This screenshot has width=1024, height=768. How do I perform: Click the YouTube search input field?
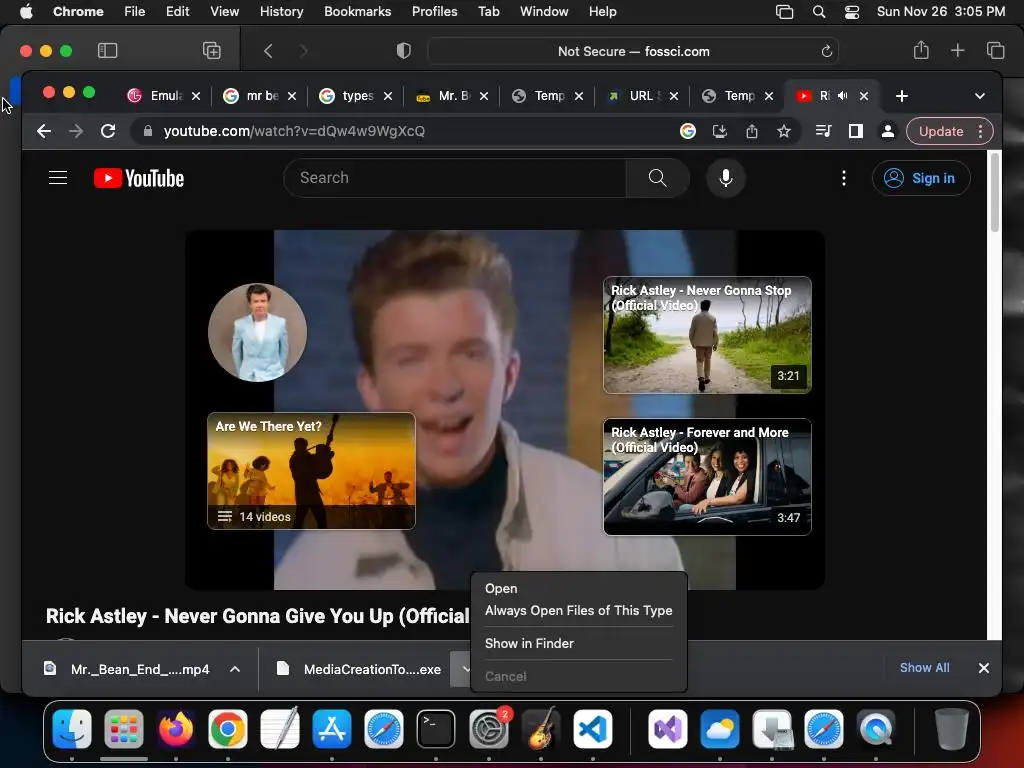[x=455, y=178]
